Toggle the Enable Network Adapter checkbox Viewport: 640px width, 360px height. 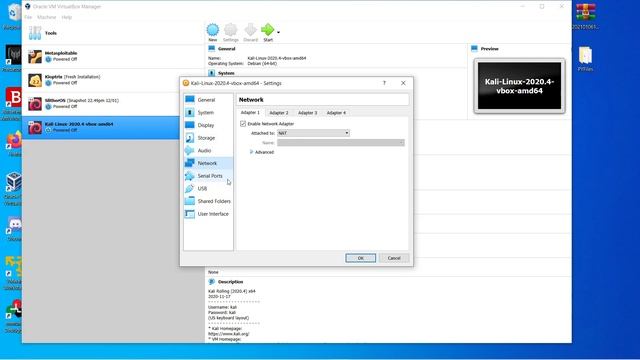tap(243, 124)
